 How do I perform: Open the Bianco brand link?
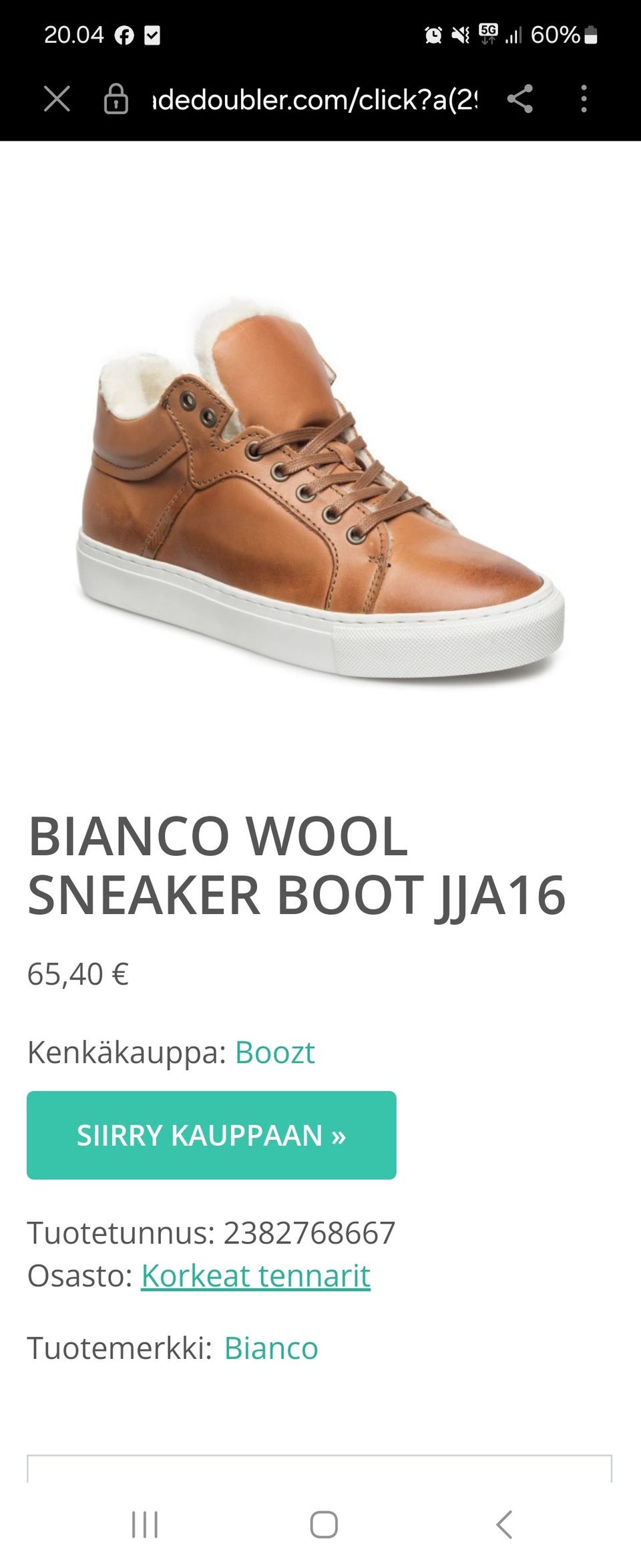[x=271, y=1348]
